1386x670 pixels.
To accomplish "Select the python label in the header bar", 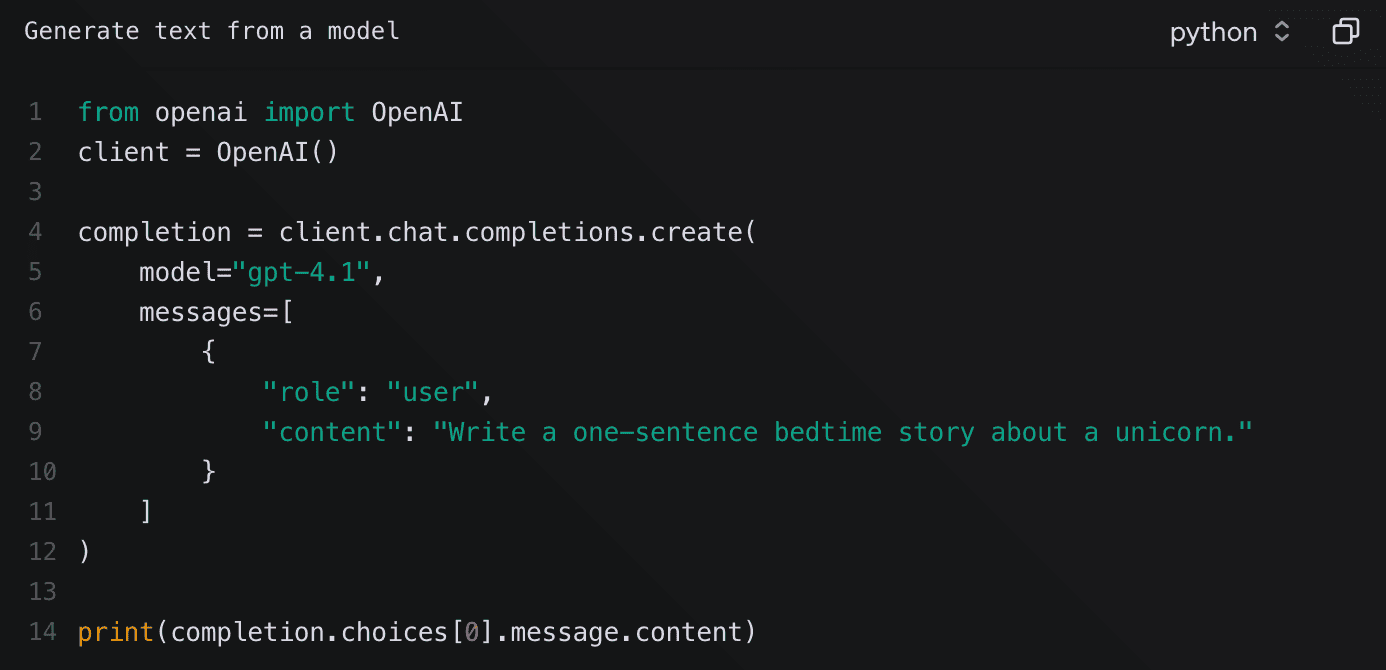I will pos(1213,31).
